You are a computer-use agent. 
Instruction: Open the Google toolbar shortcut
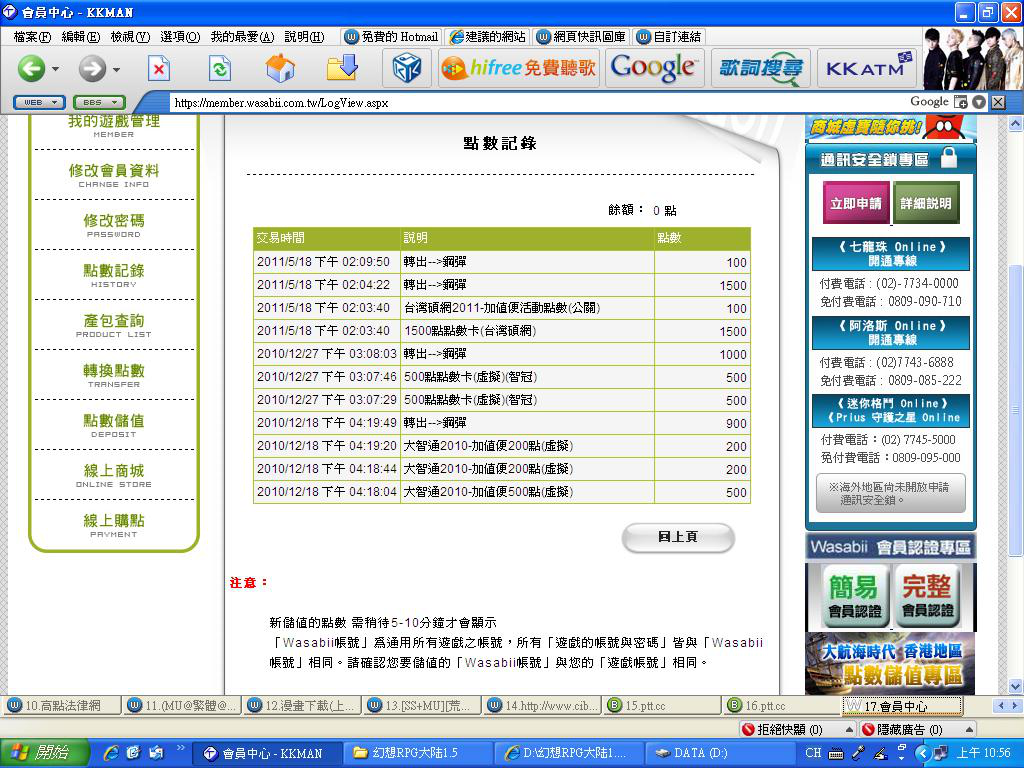point(653,68)
